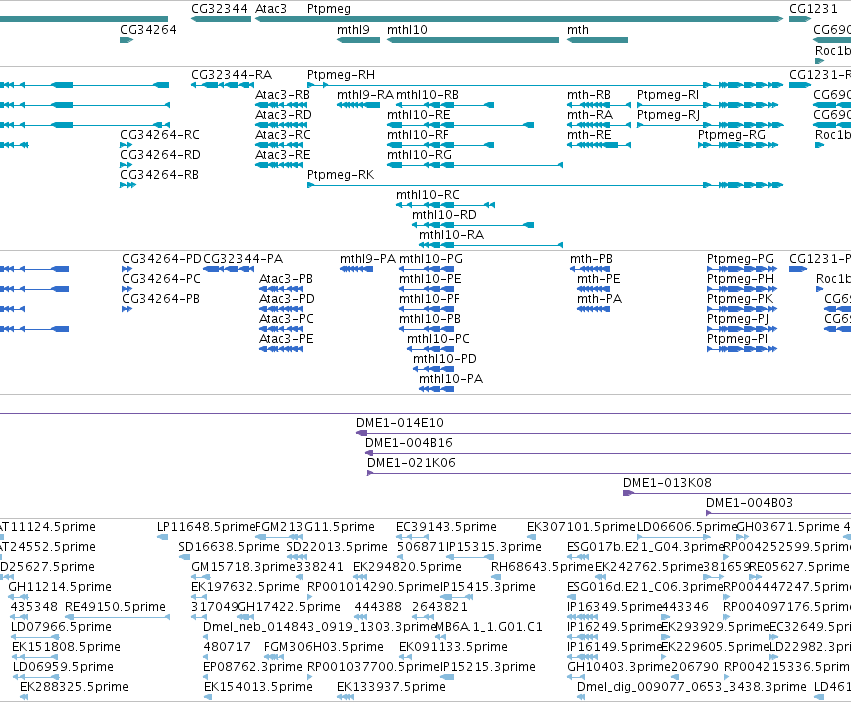Select EST GH11214.5prime
The height and width of the screenshot is (702, 851).
[60, 587]
